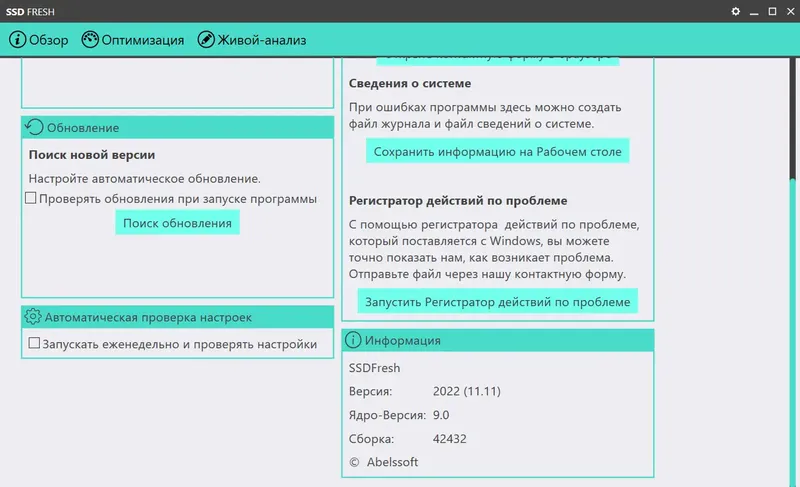The height and width of the screenshot is (487, 800).
Task: Click the Поиск обновления button
Action: (x=178, y=223)
